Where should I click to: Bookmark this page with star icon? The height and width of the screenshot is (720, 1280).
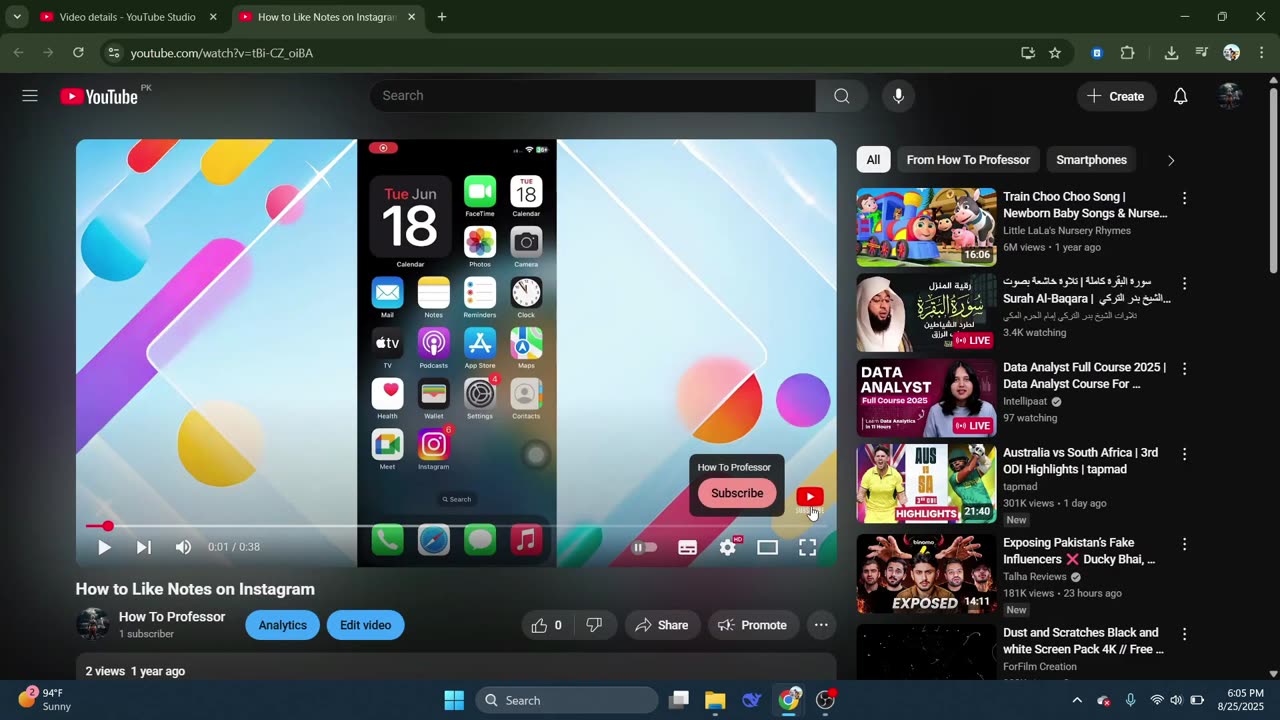pyautogui.click(x=1055, y=53)
